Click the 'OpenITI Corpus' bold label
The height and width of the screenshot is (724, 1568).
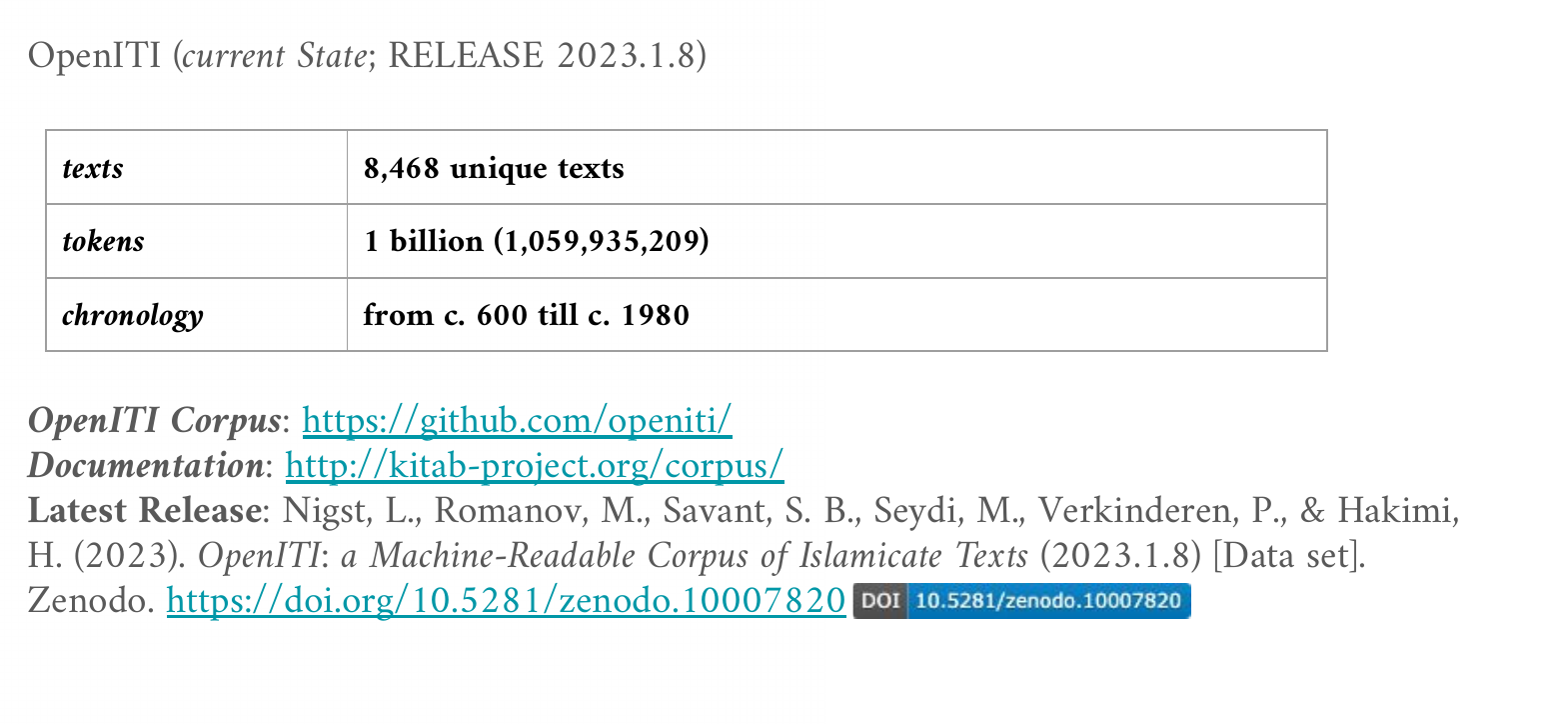pyautogui.click(x=154, y=420)
